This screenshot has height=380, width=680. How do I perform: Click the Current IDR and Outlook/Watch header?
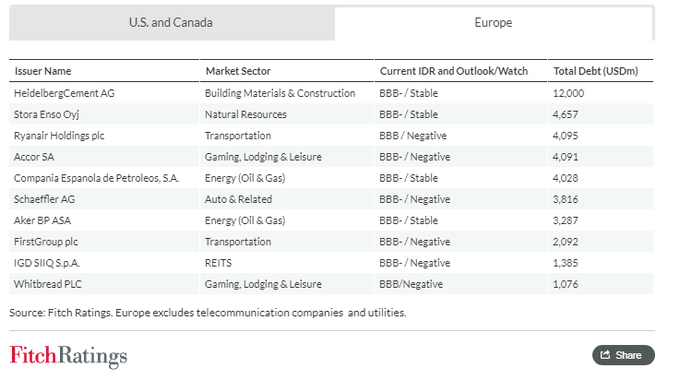point(454,71)
